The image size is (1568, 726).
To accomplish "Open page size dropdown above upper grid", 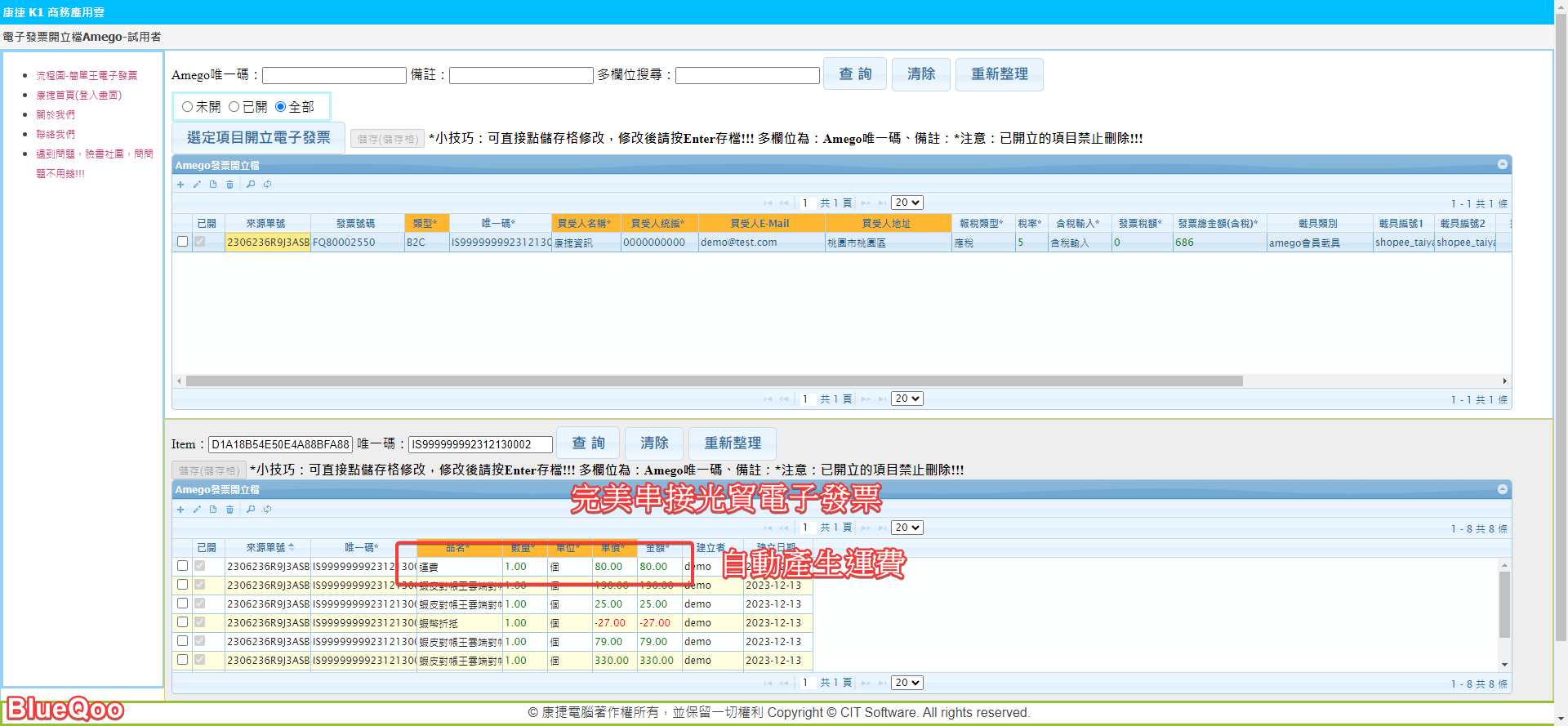I will [906, 203].
